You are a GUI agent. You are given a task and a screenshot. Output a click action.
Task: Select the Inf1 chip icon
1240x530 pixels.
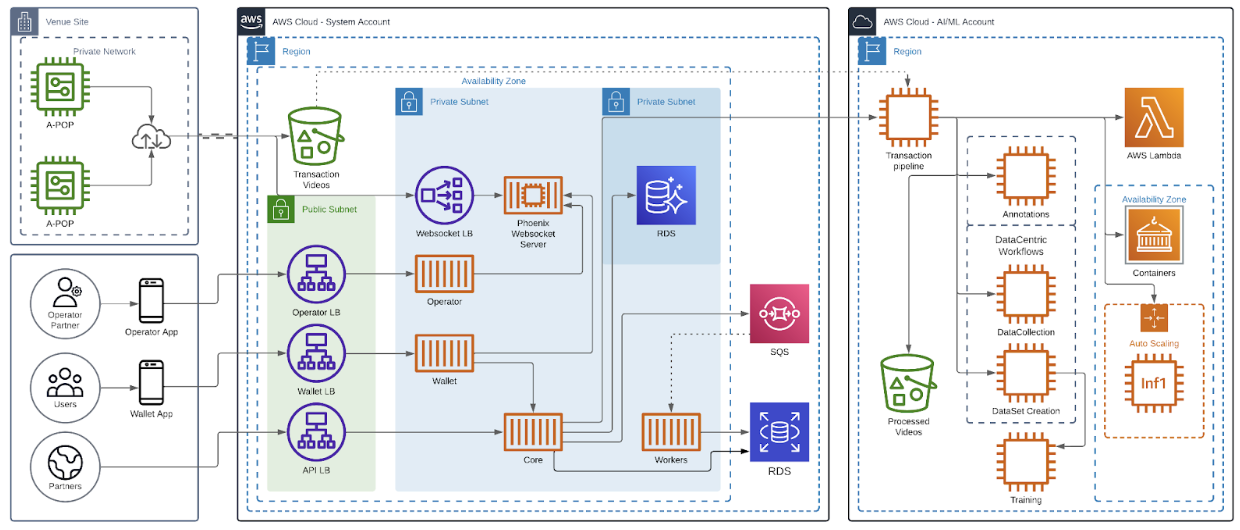tap(1153, 383)
